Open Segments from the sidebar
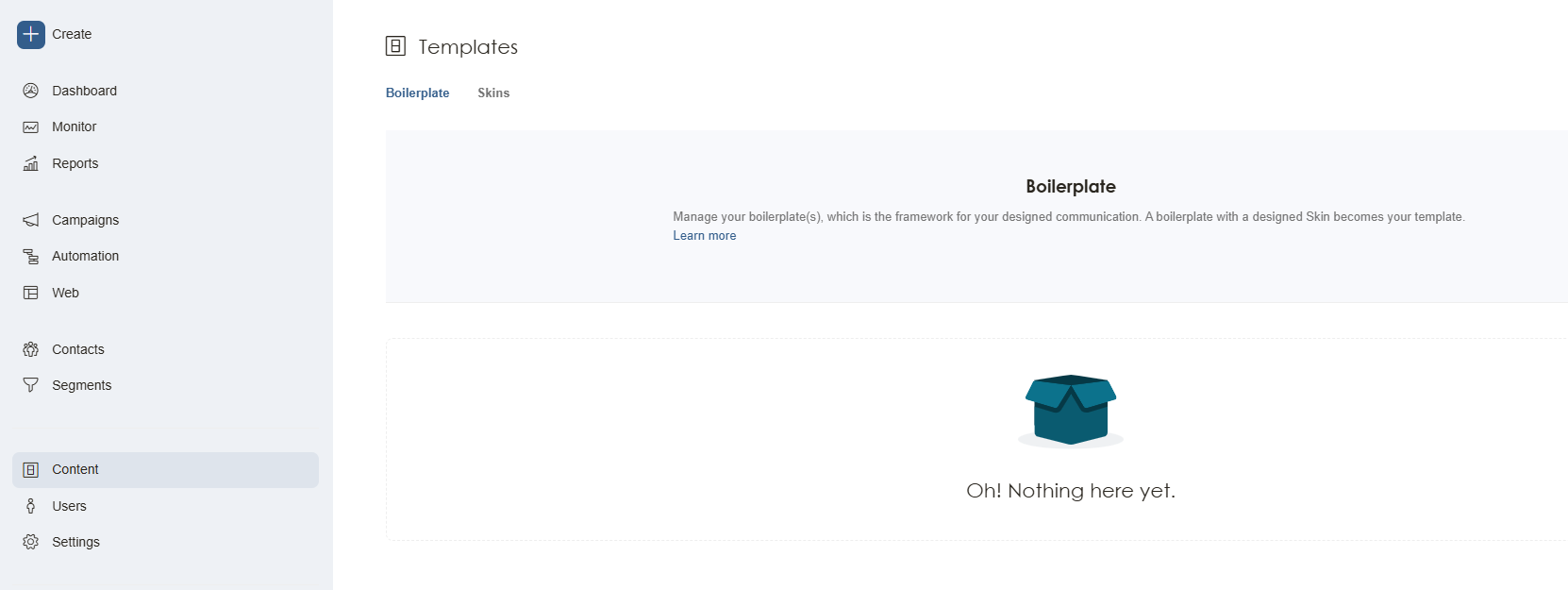 (81, 385)
